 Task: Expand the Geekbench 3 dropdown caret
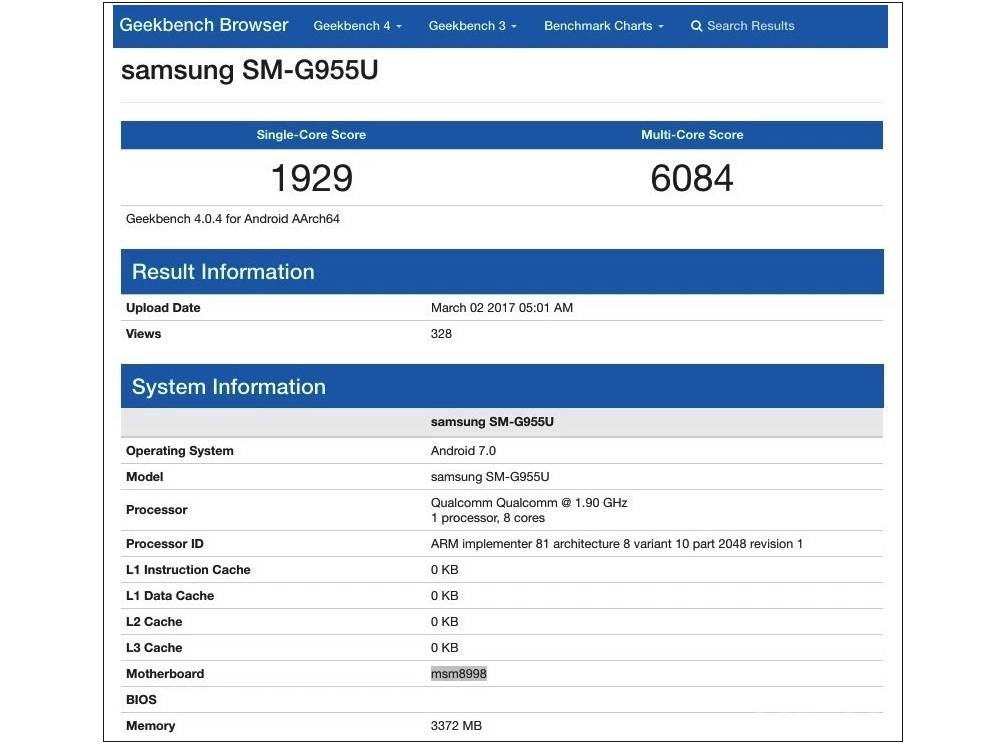point(513,27)
